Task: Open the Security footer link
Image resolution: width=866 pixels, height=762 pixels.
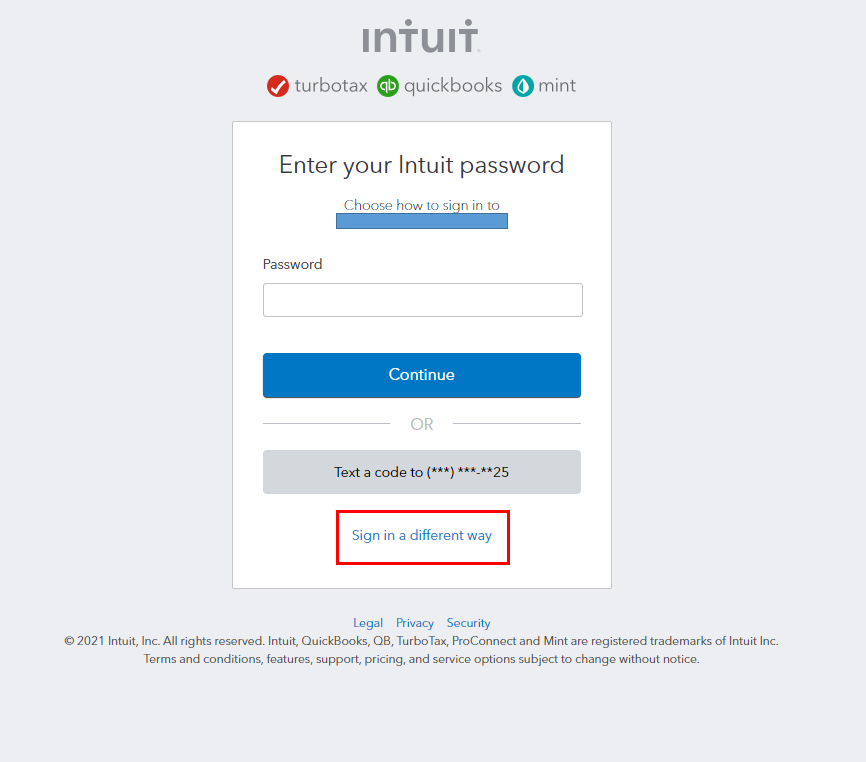Action: pyautogui.click(x=468, y=623)
